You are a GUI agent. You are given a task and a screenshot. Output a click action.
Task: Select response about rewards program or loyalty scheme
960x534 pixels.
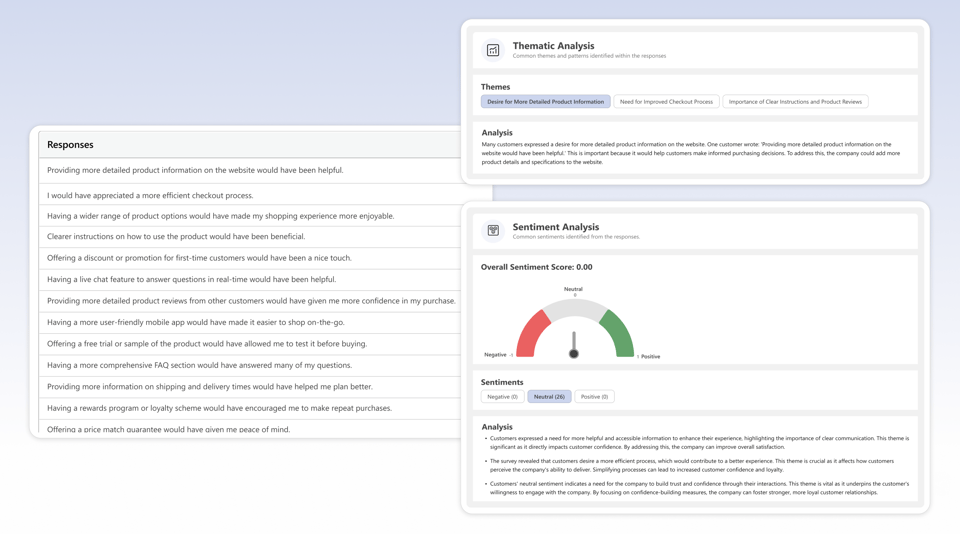(250, 408)
